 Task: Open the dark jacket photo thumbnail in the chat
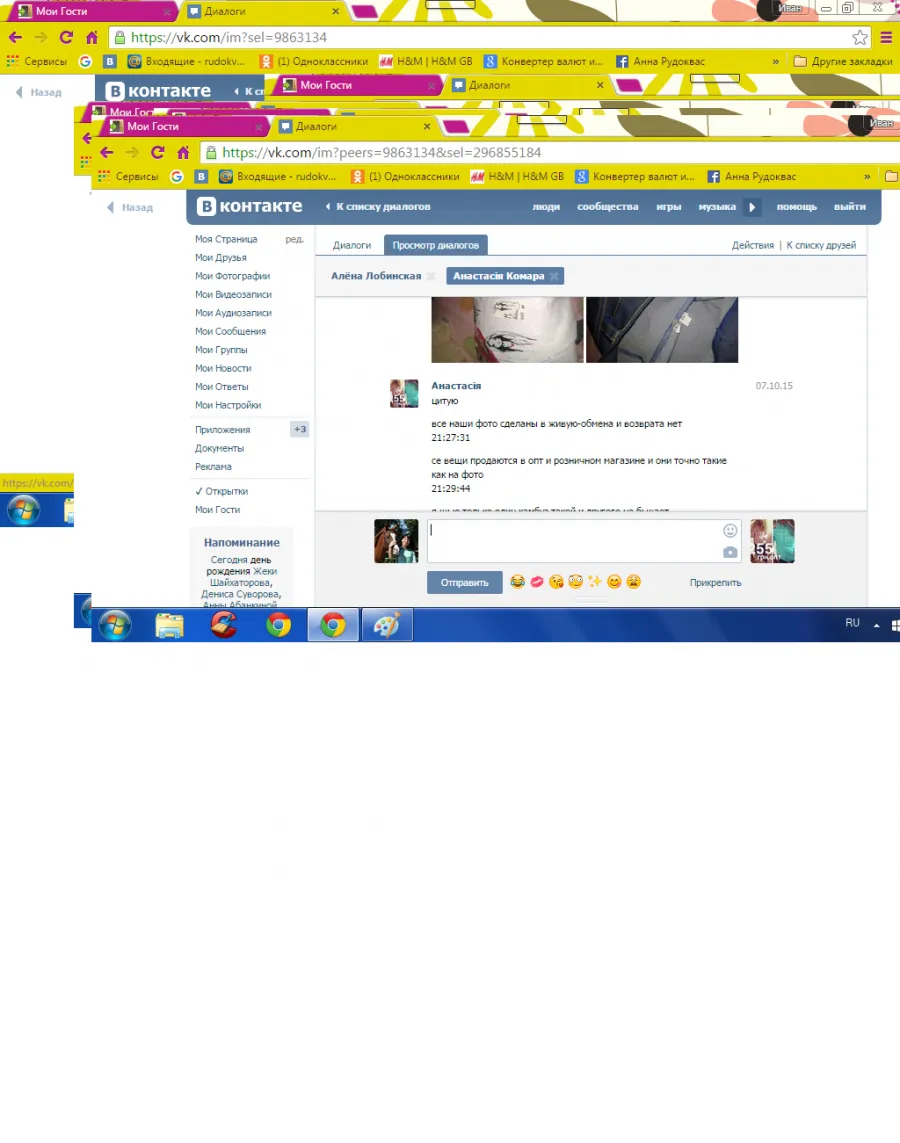pyautogui.click(x=662, y=329)
